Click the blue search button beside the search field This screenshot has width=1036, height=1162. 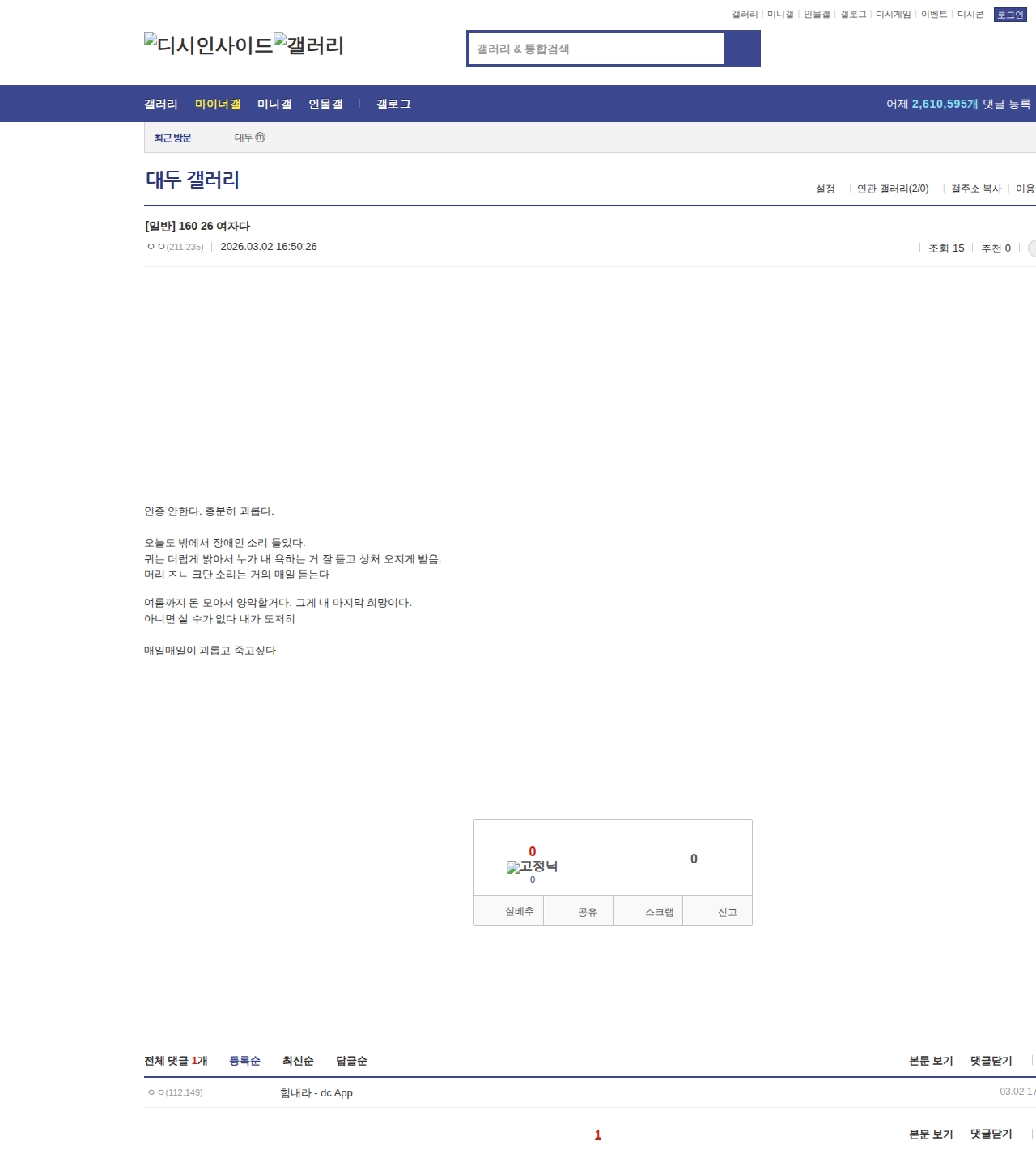tap(742, 49)
